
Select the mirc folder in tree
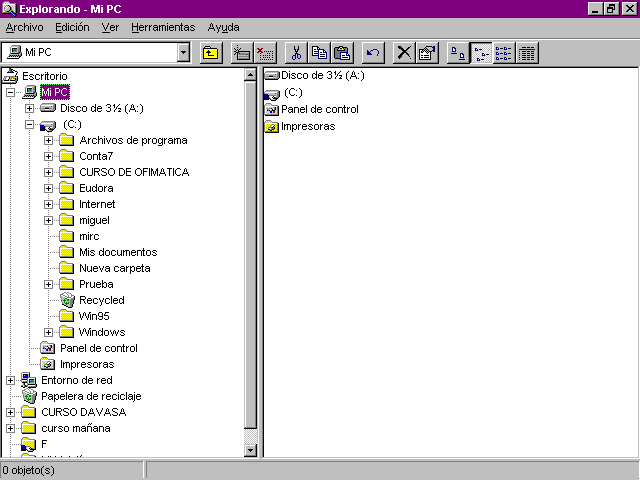tap(67, 236)
